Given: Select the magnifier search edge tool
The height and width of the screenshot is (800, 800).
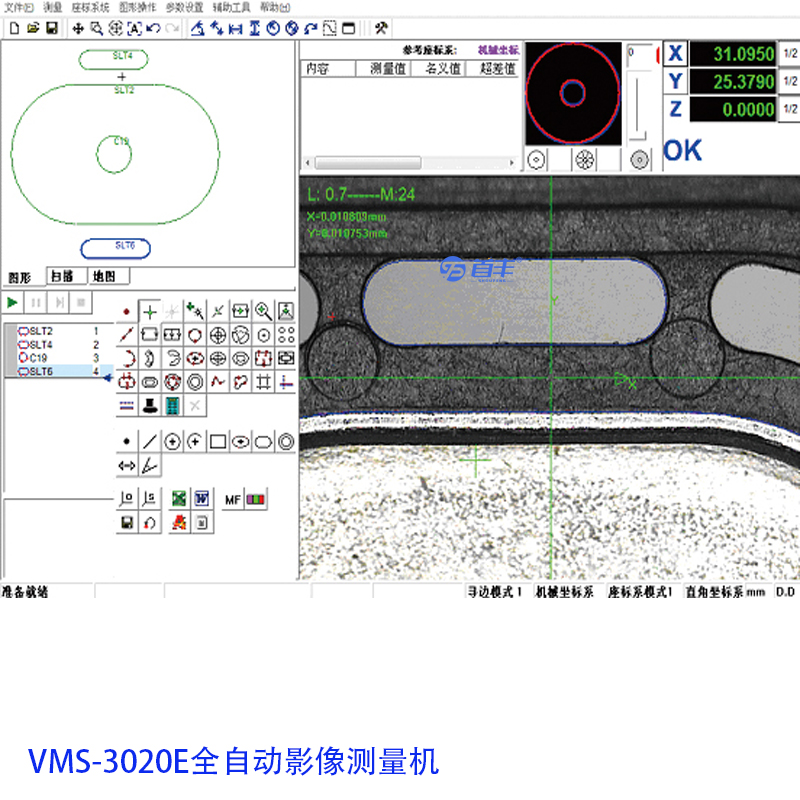Looking at the screenshot, I should [263, 311].
